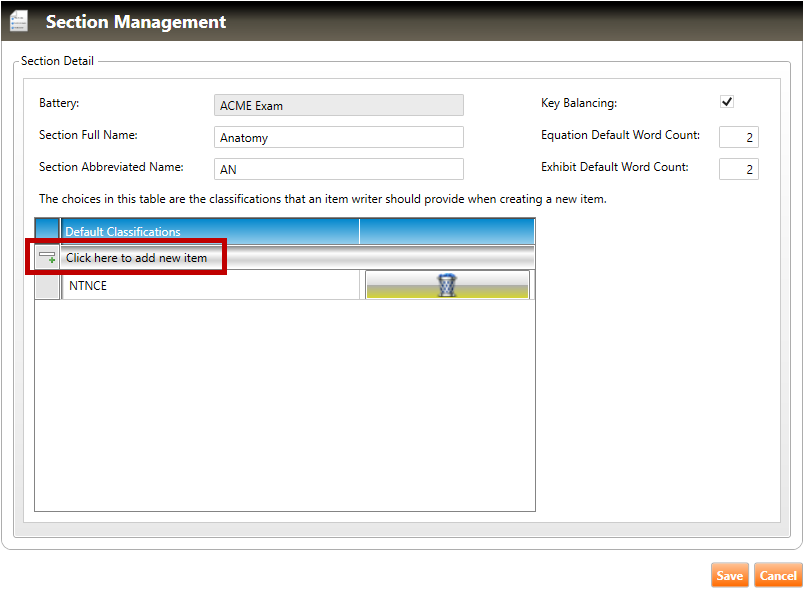The width and height of the screenshot is (807, 593).
Task: Click the Section Full Name field
Action: coord(339,138)
